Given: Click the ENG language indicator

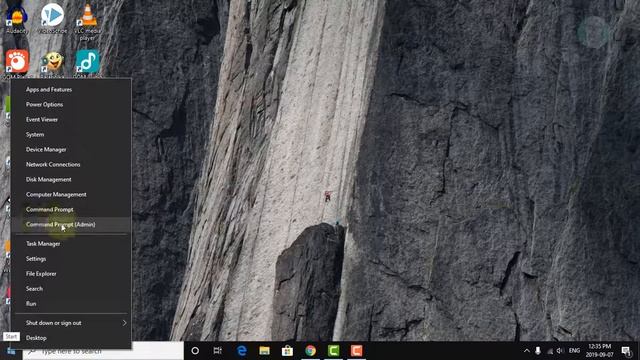Looking at the screenshot, I should tap(574, 351).
